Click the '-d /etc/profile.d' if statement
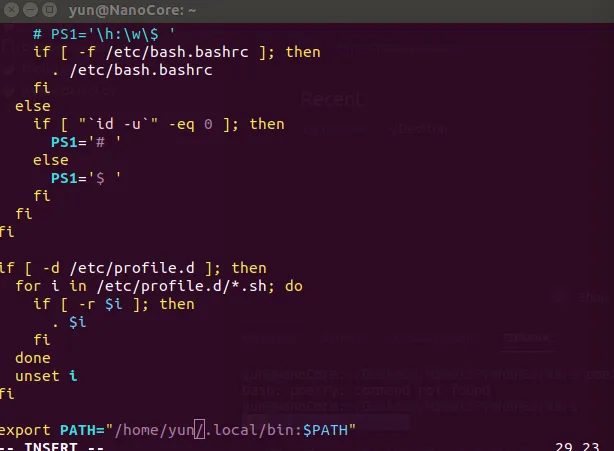The height and width of the screenshot is (451, 614). click(x=132, y=267)
